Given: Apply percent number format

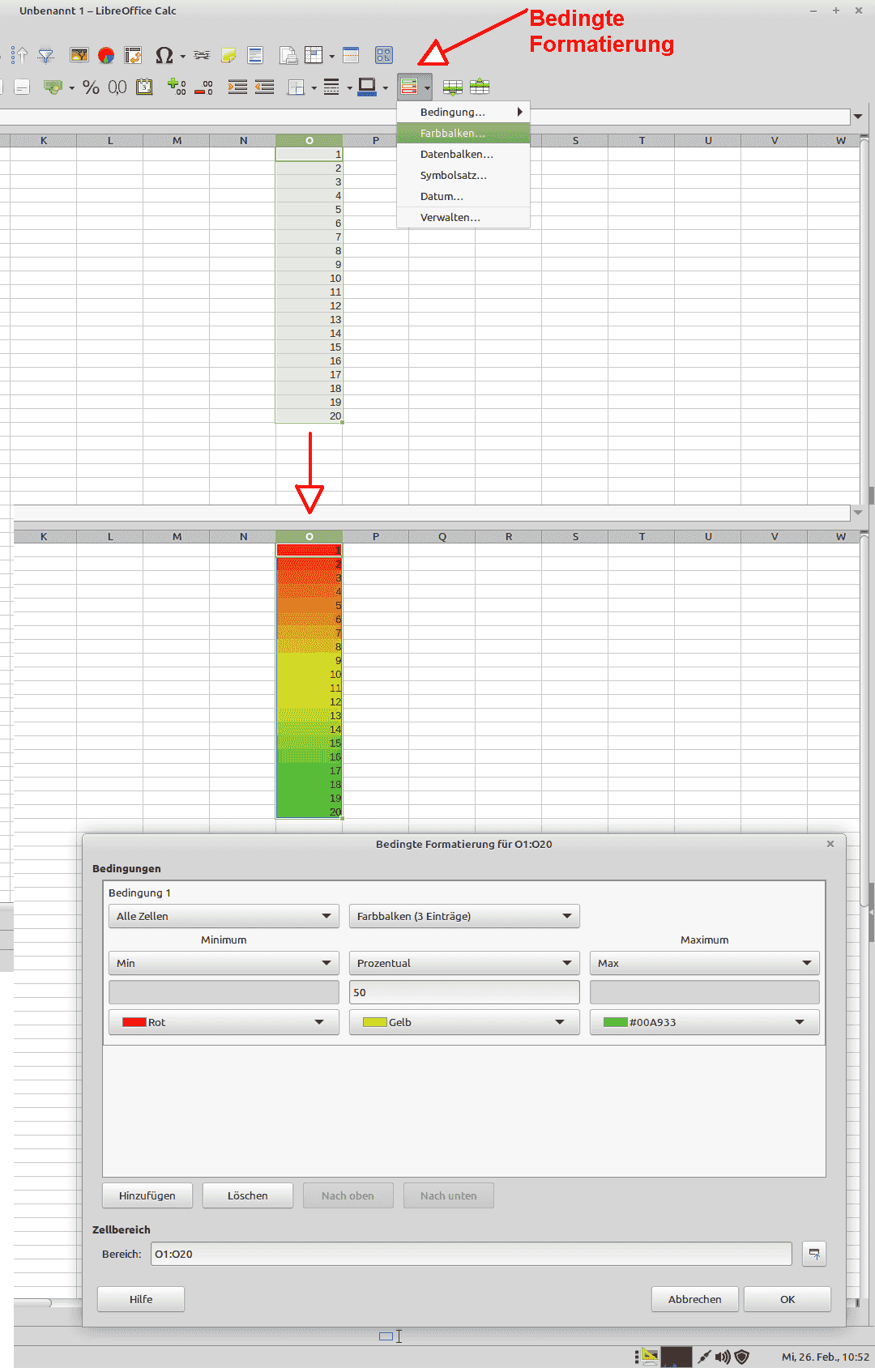Looking at the screenshot, I should click(91, 87).
